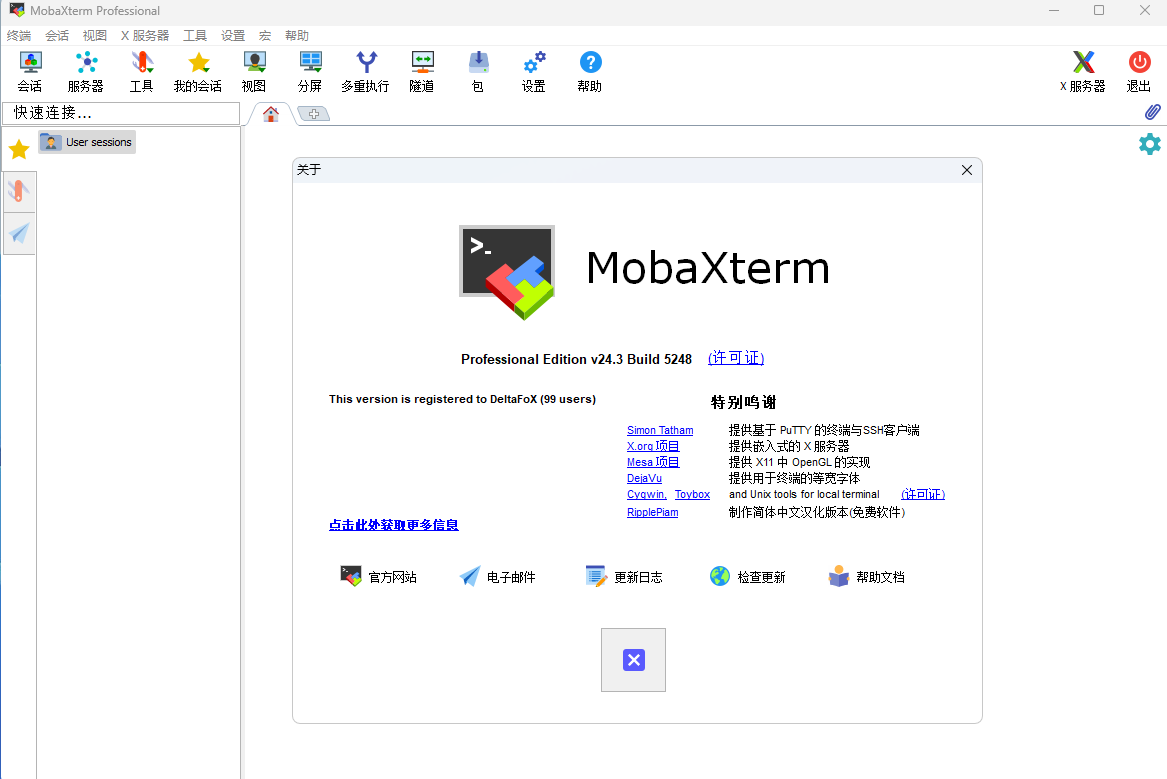Open the 终端 menu

[x=19, y=36]
